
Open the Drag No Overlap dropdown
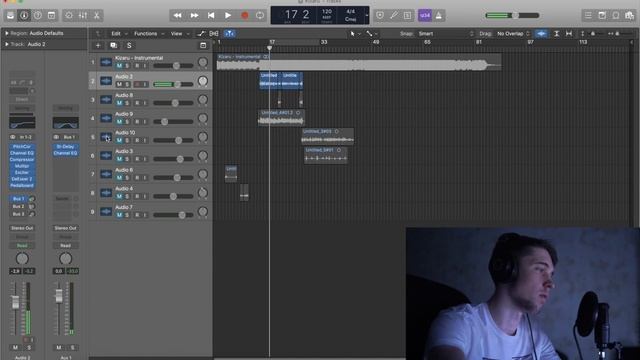point(513,33)
